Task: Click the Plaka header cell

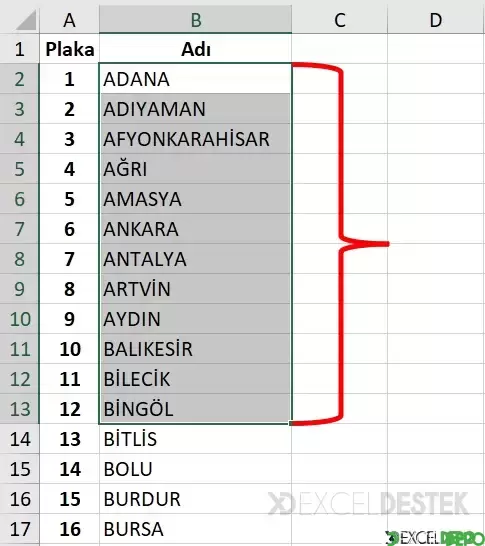Action: [69, 49]
